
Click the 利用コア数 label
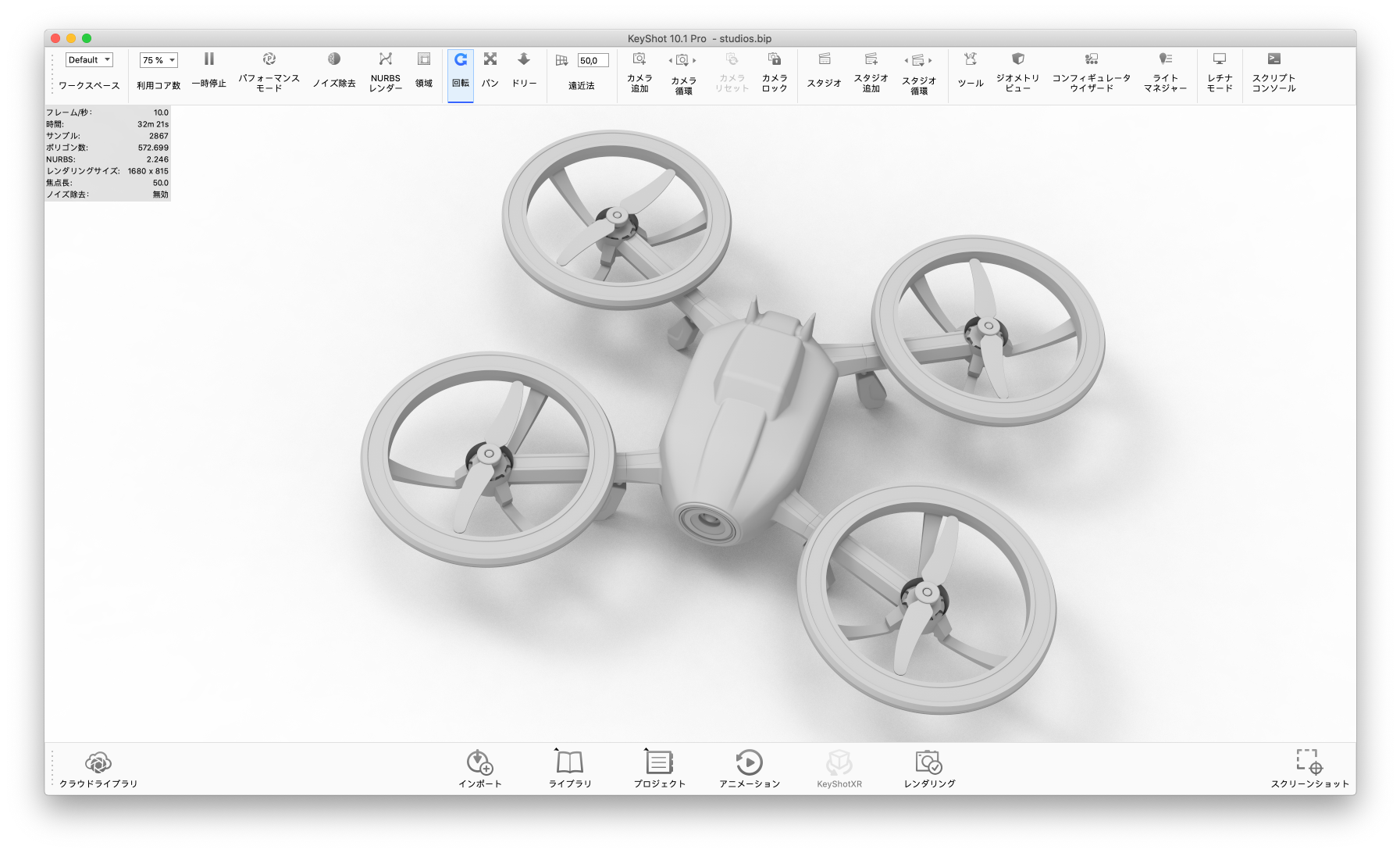(x=159, y=86)
